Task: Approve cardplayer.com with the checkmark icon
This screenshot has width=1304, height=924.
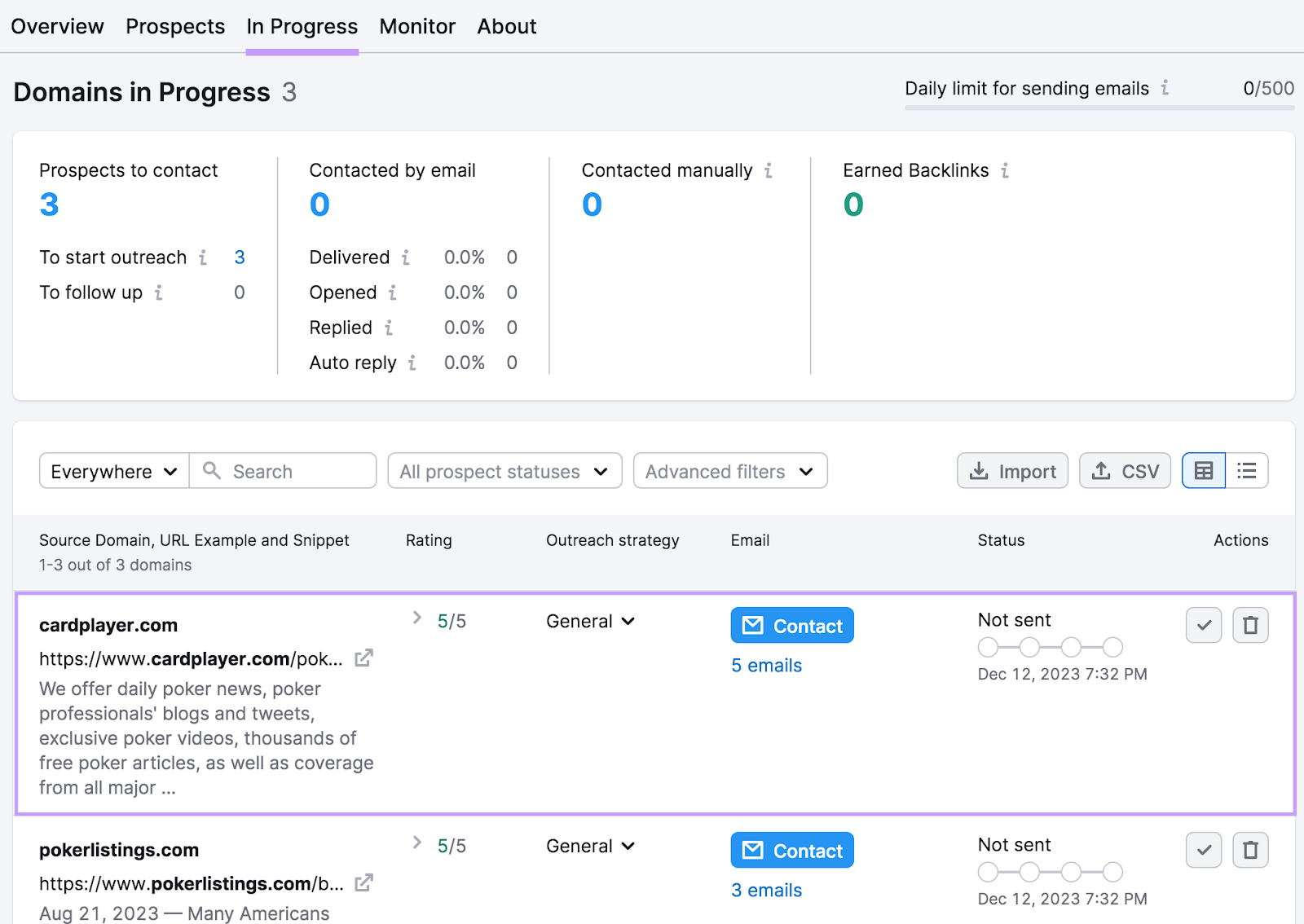Action: point(1203,625)
